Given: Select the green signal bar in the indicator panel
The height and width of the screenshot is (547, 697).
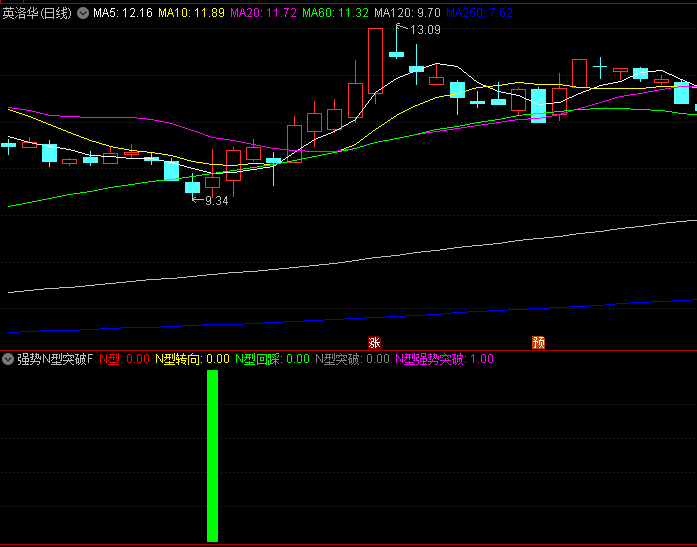Looking at the screenshot, I should [212, 456].
